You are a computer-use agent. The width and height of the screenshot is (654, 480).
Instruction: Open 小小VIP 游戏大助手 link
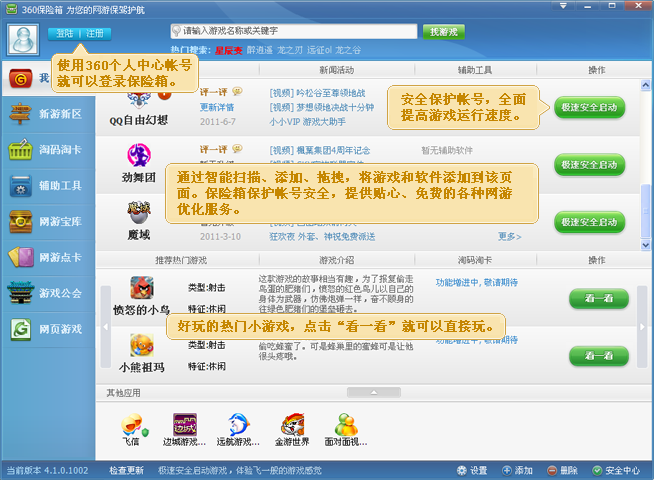(307, 122)
